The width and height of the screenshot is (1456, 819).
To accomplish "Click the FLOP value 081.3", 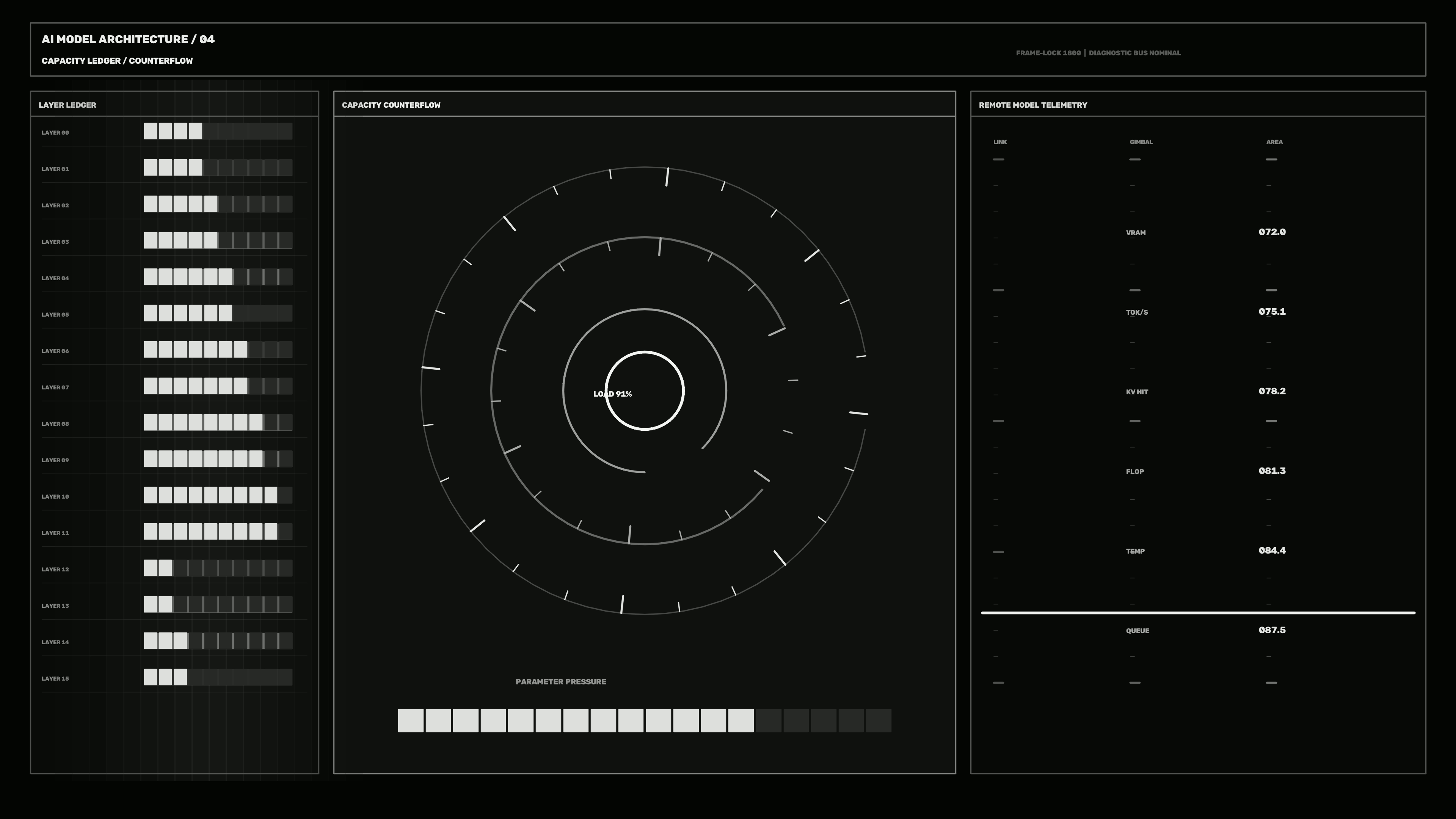I will [x=1272, y=471].
